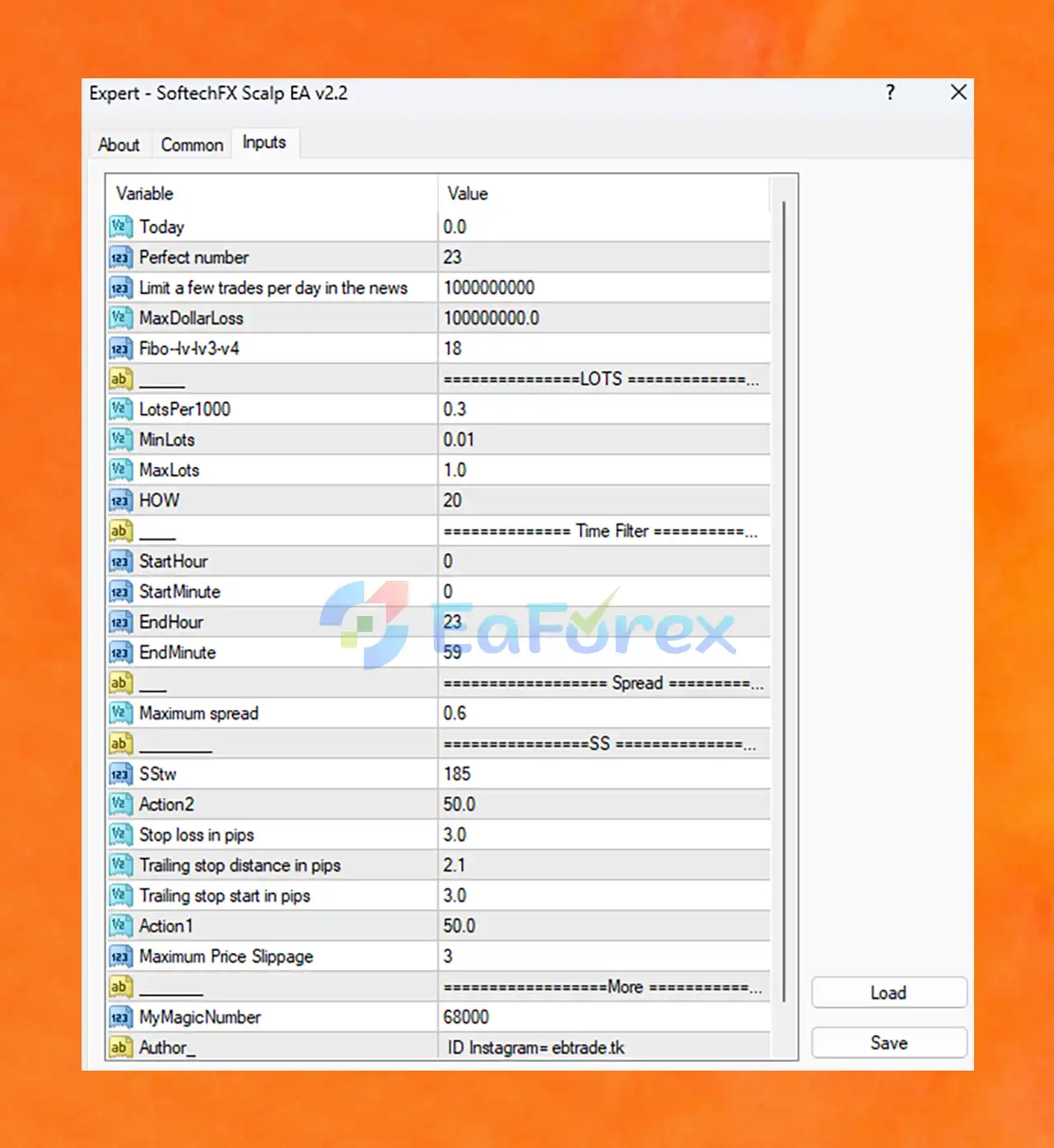Click the icon beside LotsPer1000

[x=120, y=409]
